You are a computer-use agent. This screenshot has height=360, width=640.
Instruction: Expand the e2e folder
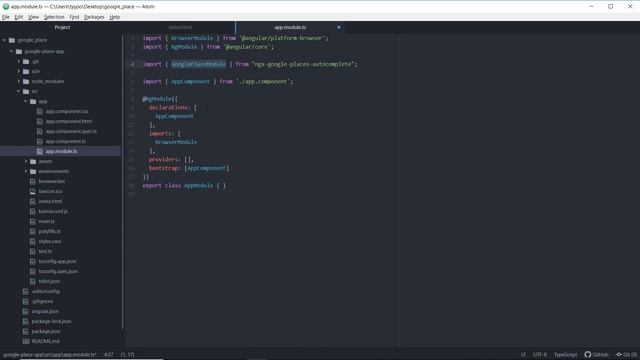coord(19,71)
